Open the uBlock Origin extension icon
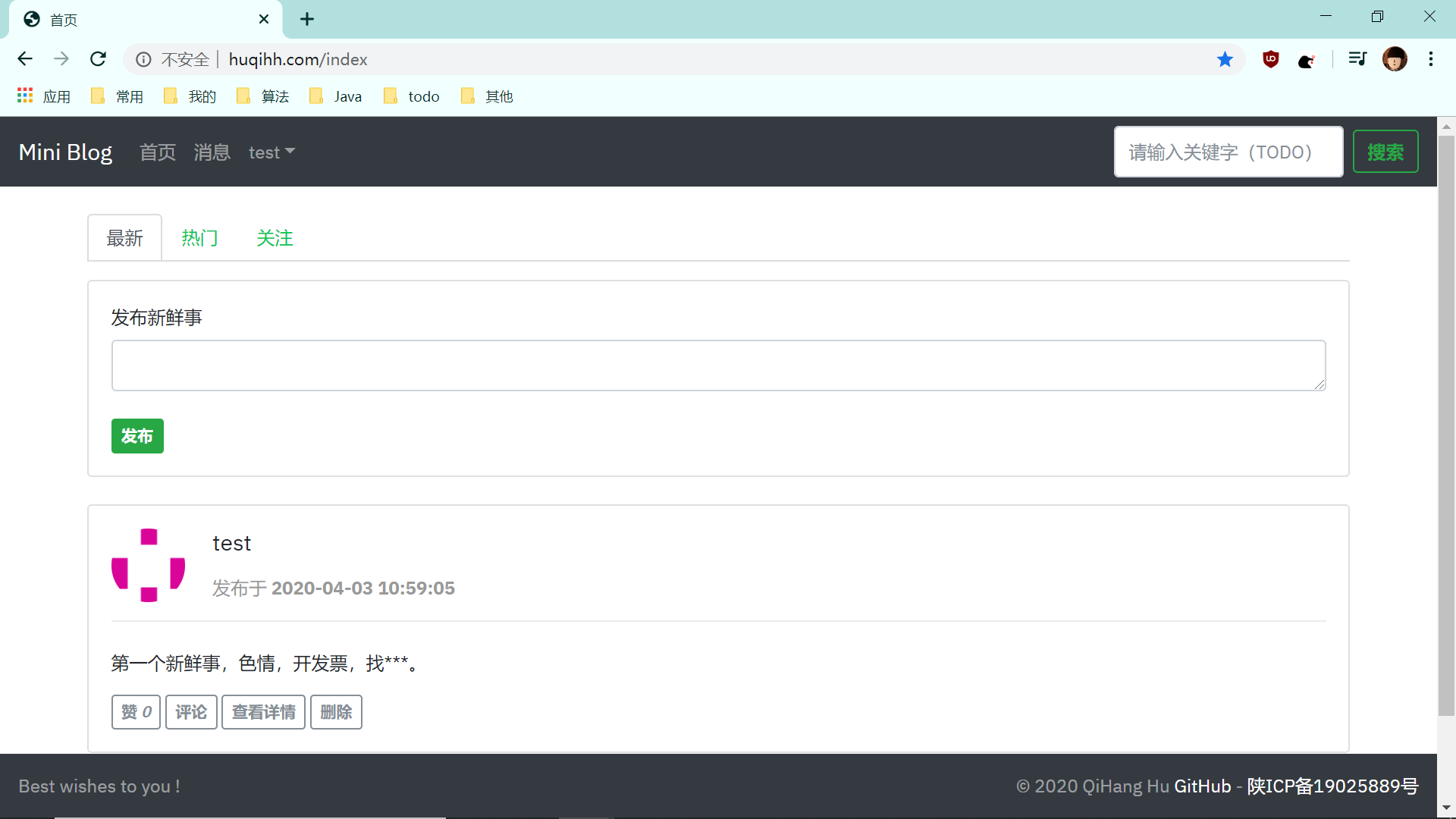This screenshot has width=1456, height=819. (1271, 59)
